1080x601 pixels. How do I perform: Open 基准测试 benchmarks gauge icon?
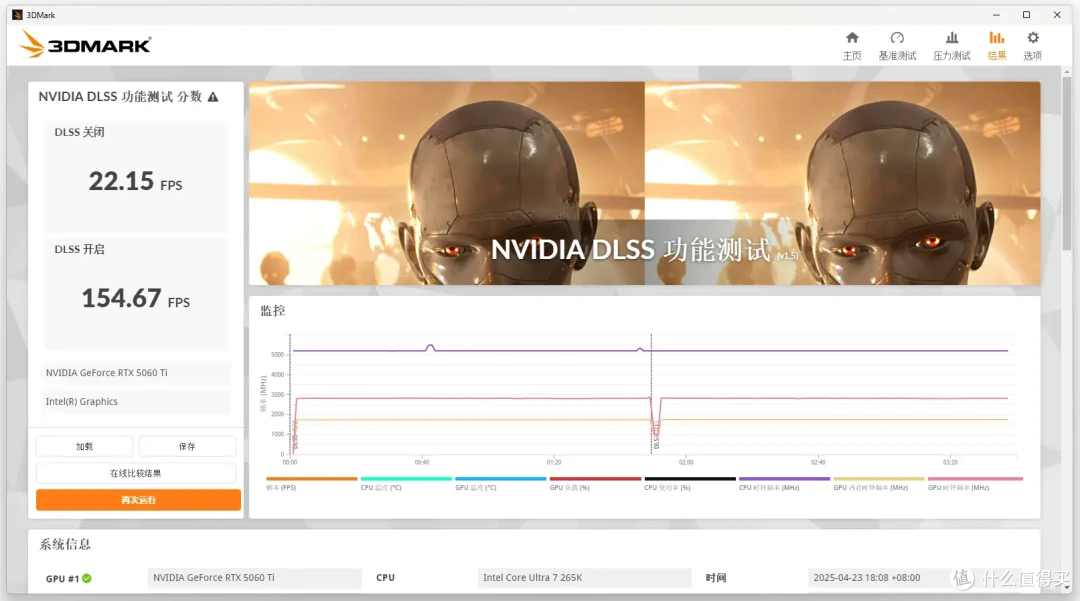897,39
